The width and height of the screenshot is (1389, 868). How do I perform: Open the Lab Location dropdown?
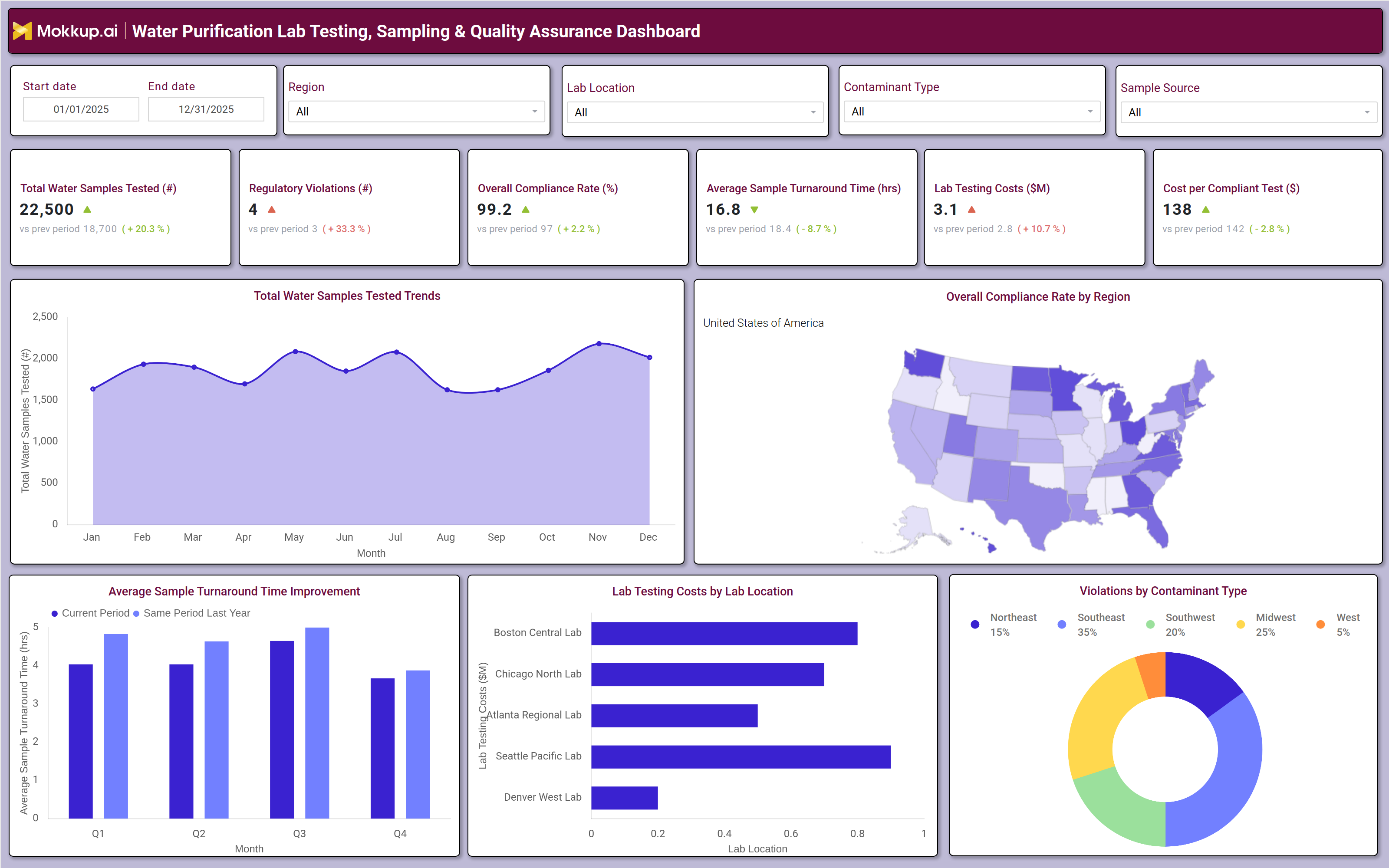coord(694,112)
